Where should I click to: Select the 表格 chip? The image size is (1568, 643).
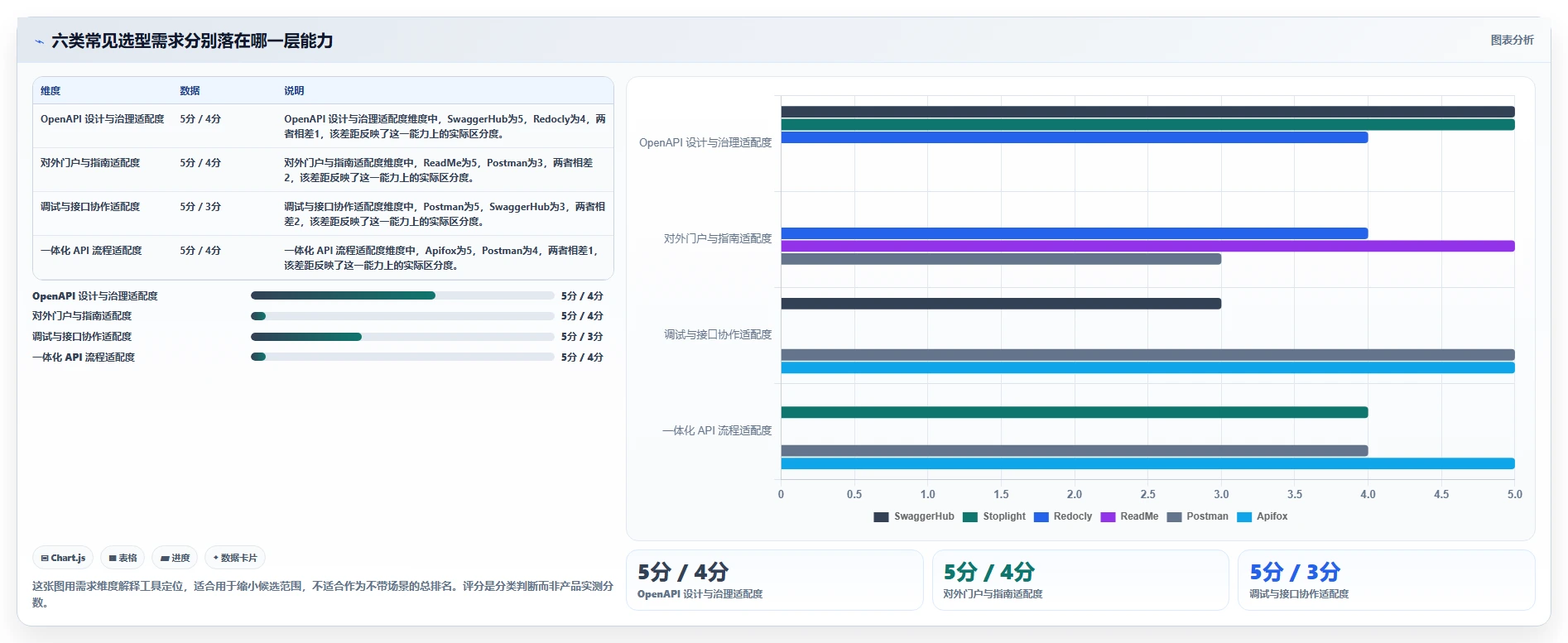coord(123,558)
